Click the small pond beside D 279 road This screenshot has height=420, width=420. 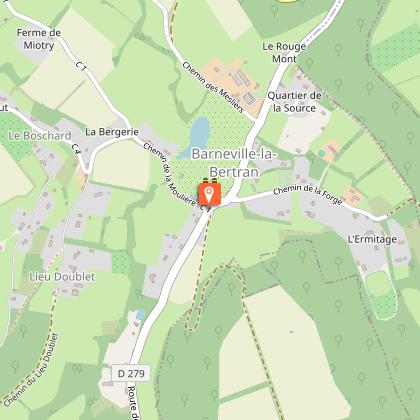[x=141, y=314]
